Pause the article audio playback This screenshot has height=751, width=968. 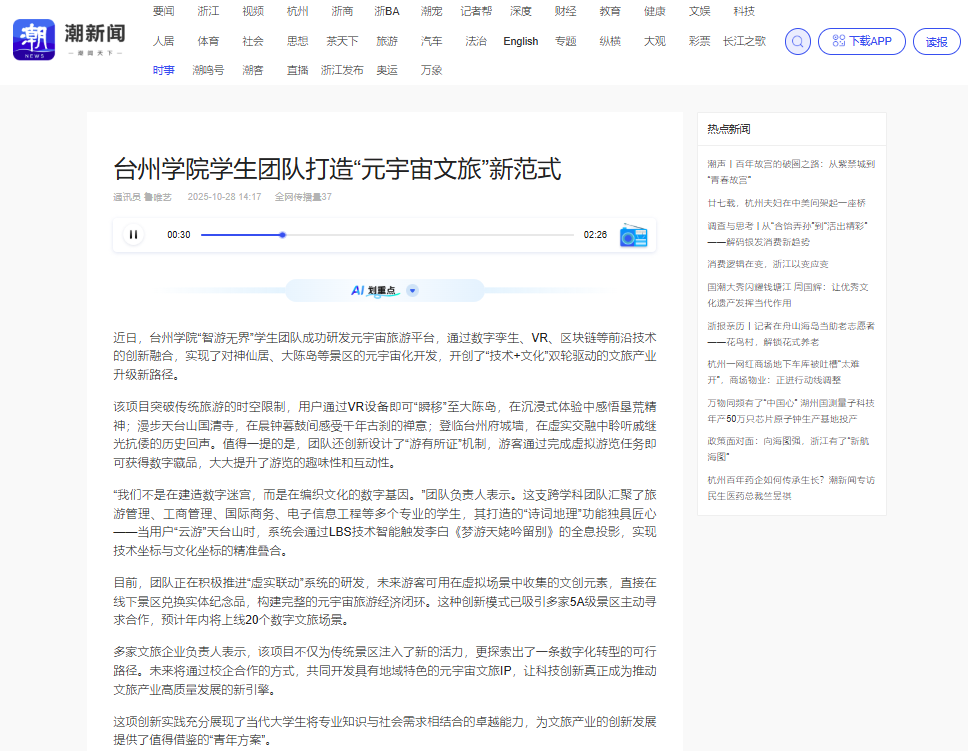tap(133, 235)
